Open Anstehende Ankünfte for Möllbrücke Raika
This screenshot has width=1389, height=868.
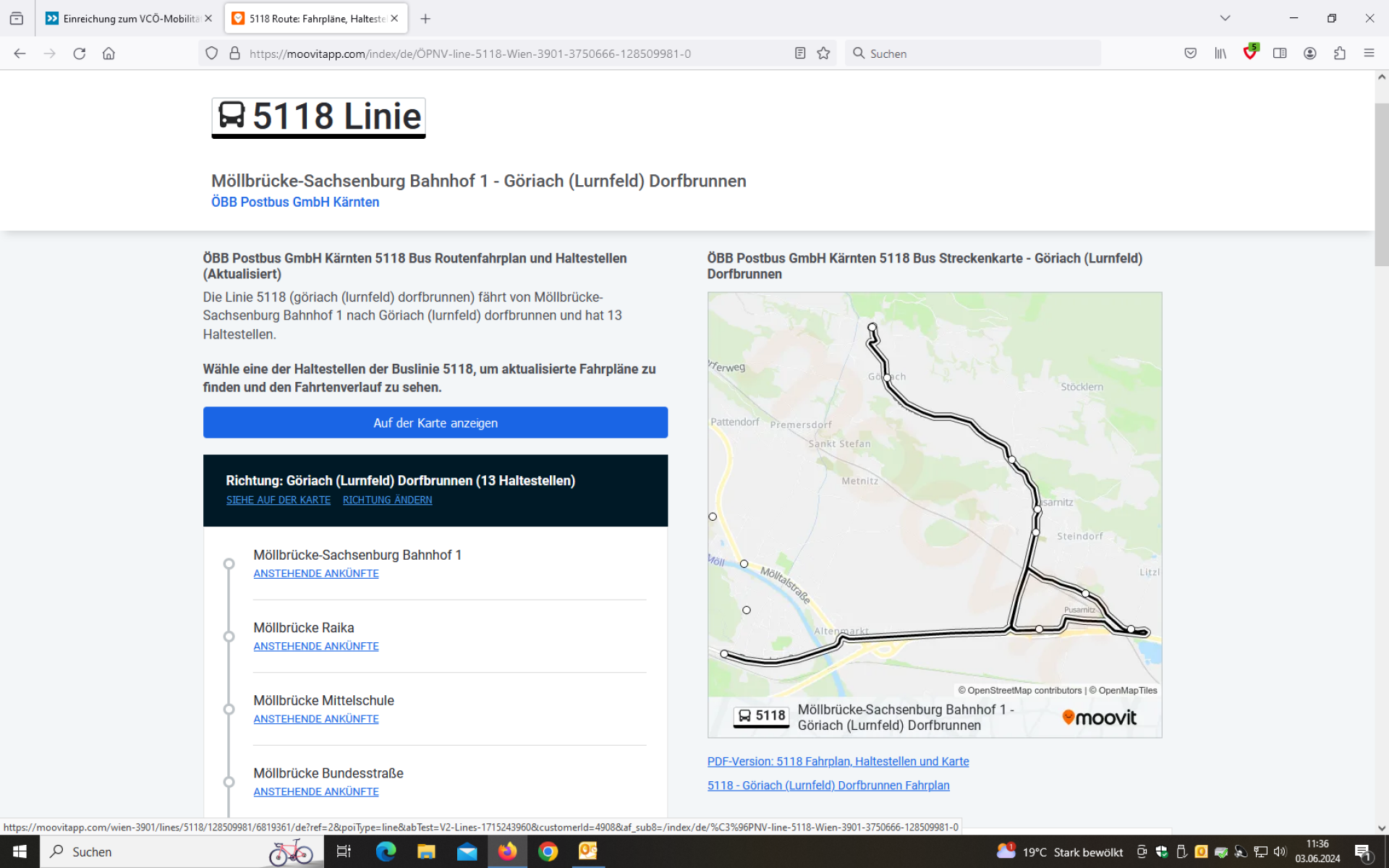[x=316, y=647]
